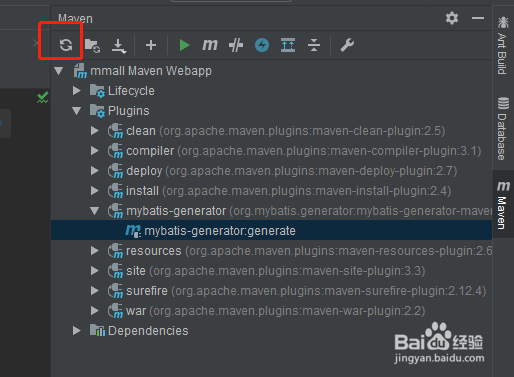Open Execute Maven Goal with the m icon

point(210,45)
